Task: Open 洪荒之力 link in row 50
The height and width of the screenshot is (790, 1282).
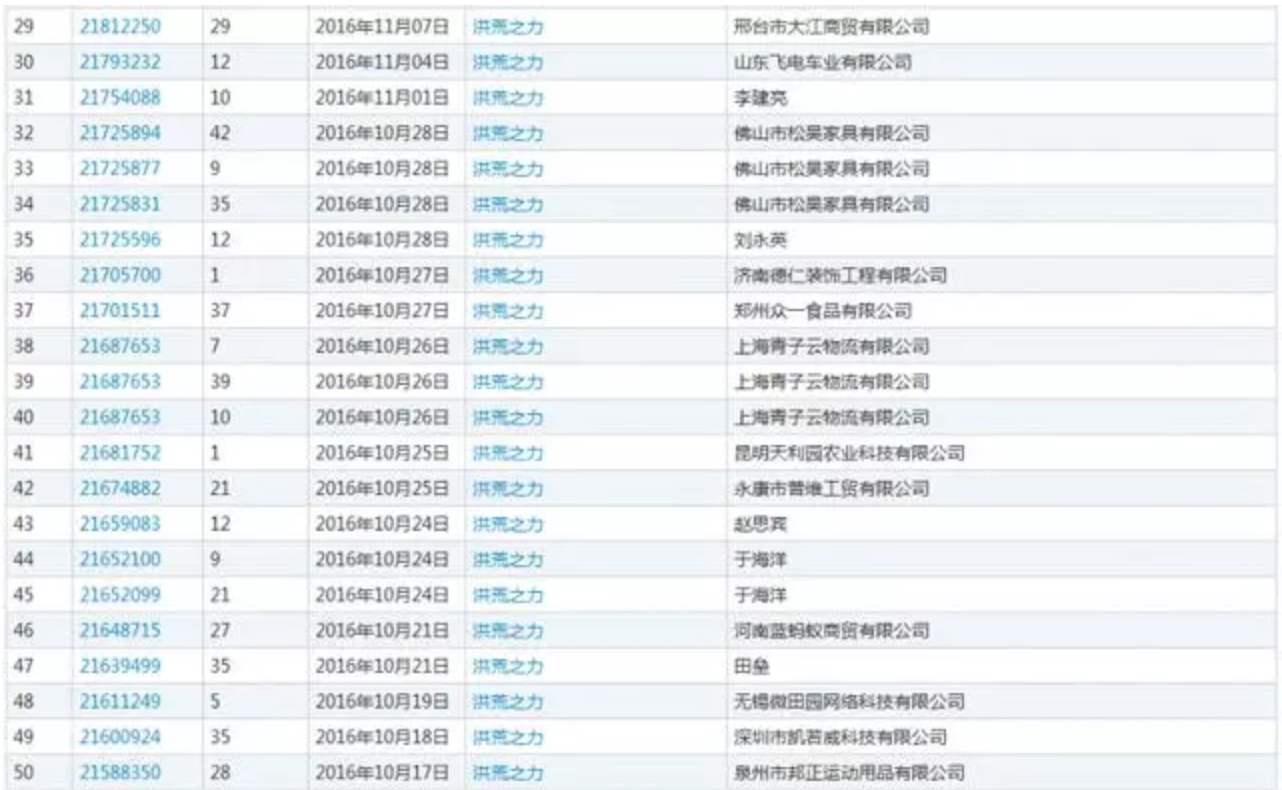Action: [507, 773]
